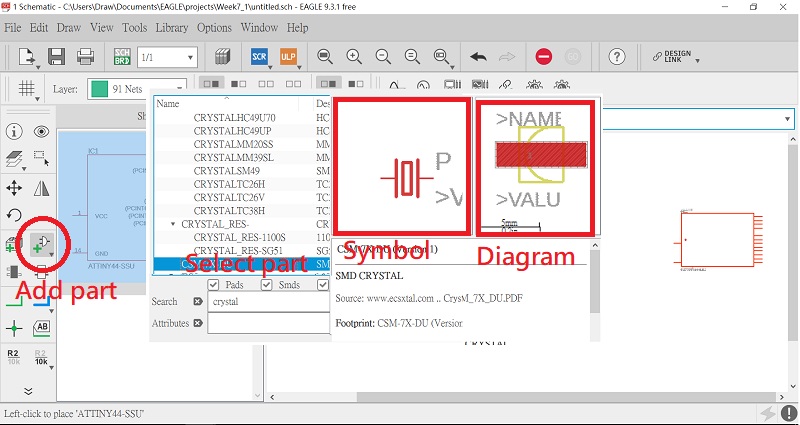Image resolution: width=800 pixels, height=425 pixels.
Task: Click the red Stop command icon
Action: [544, 57]
